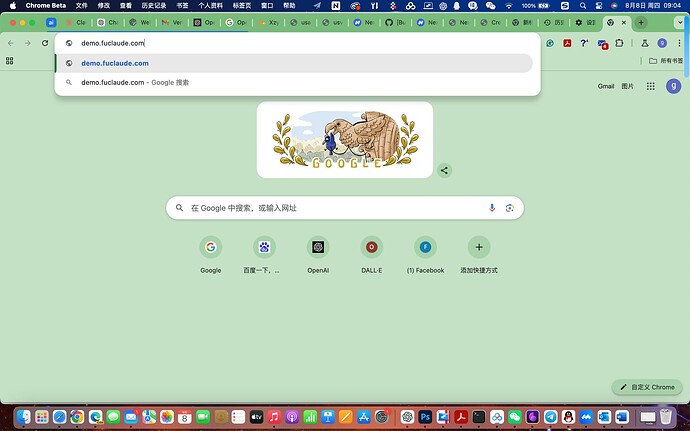Click the Google doodle image
Screen dimensions: 690x431
(x=345, y=140)
